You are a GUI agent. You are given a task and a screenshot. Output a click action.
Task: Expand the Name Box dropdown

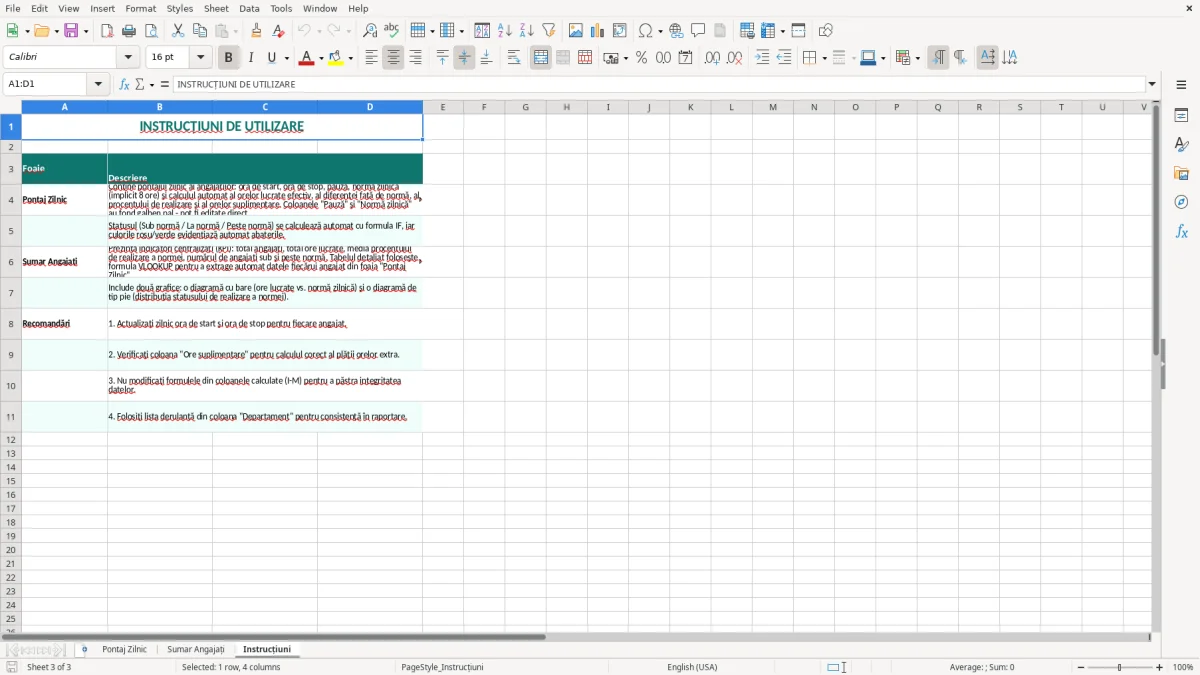[x=99, y=85]
